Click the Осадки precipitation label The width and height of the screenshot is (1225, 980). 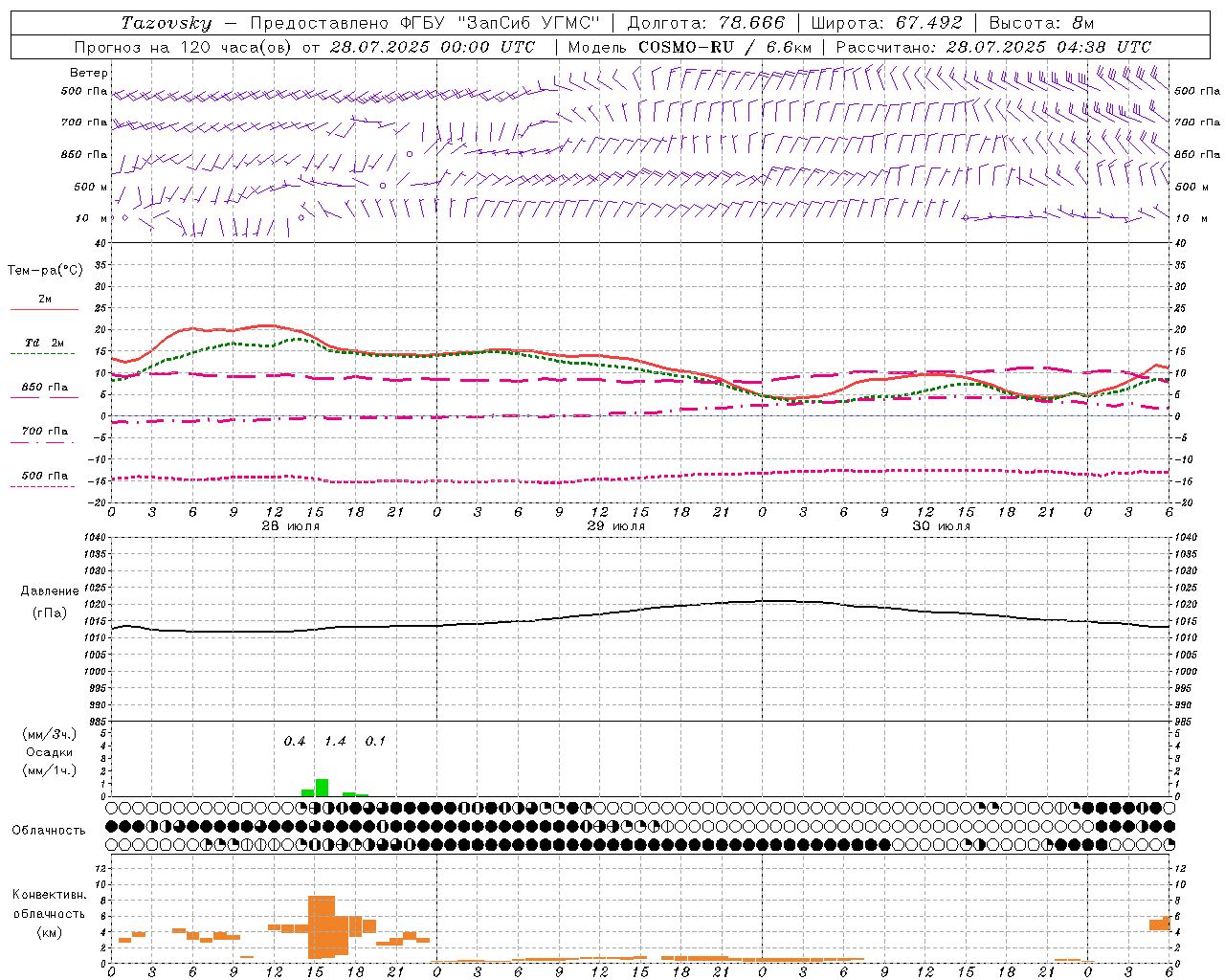pyautogui.click(x=50, y=752)
